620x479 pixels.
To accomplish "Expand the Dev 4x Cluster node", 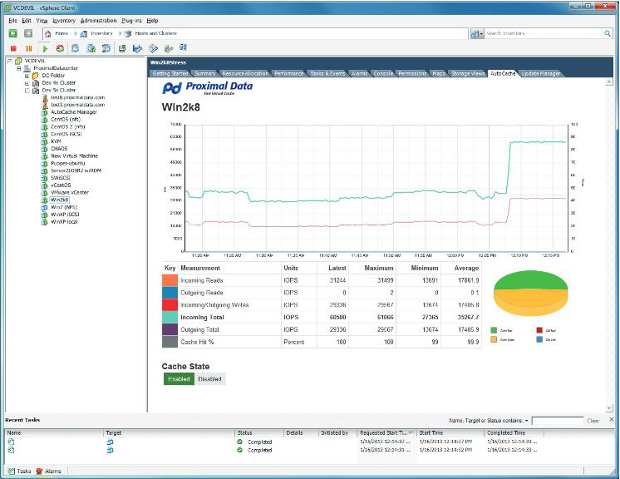I will [x=27, y=83].
